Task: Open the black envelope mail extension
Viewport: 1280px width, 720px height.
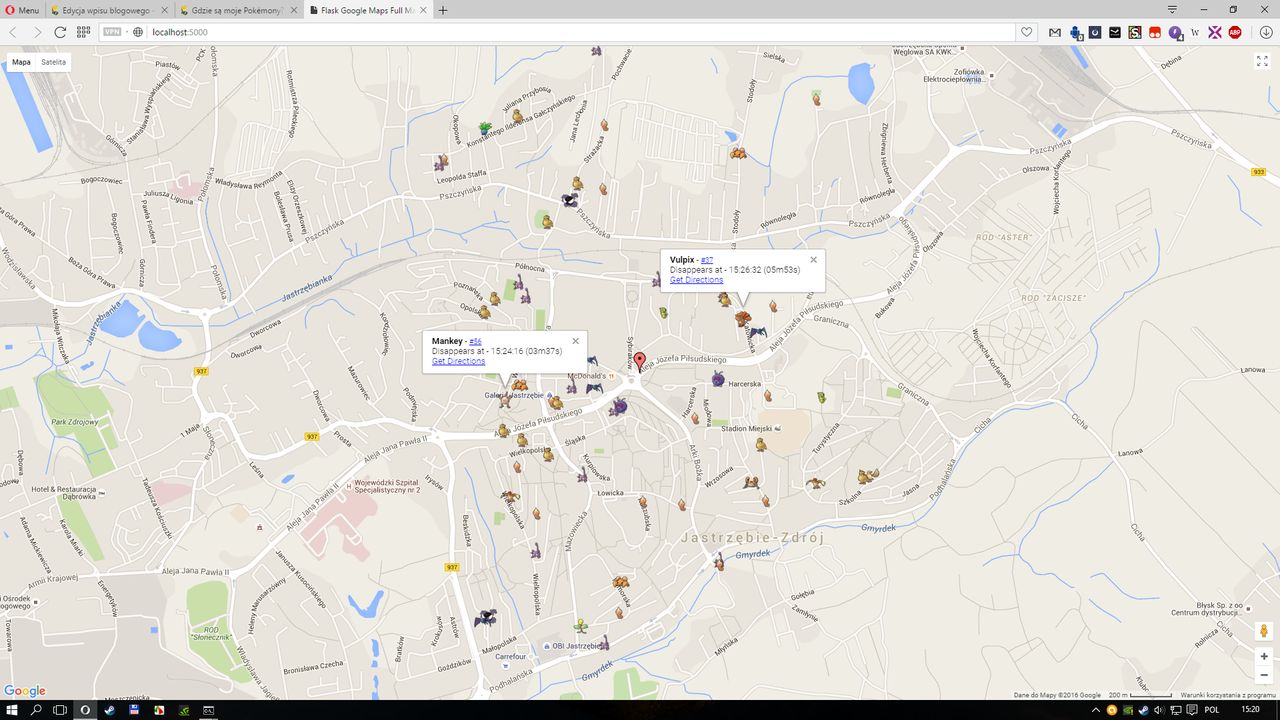Action: pos(1115,32)
